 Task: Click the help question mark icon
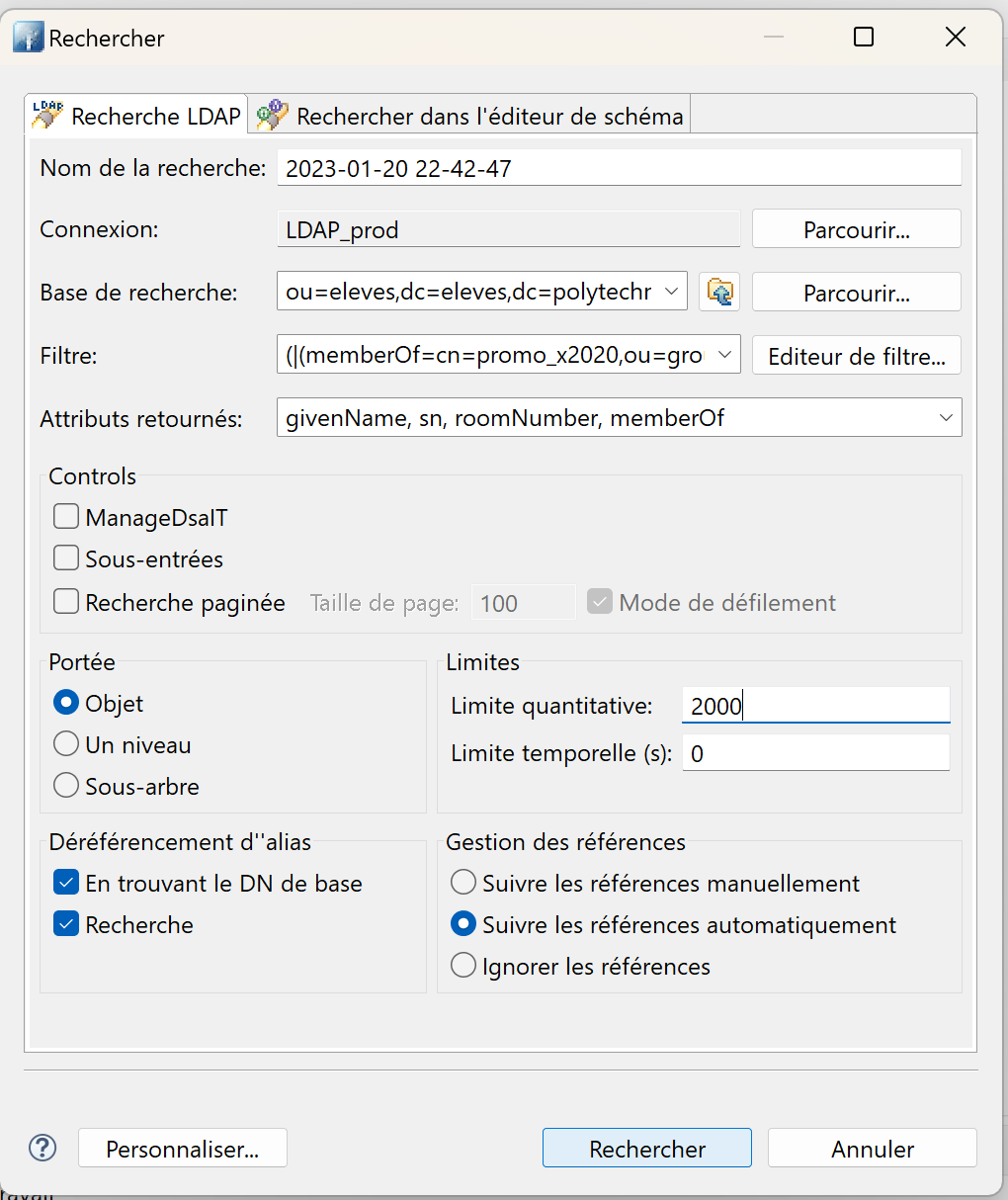(42, 1148)
